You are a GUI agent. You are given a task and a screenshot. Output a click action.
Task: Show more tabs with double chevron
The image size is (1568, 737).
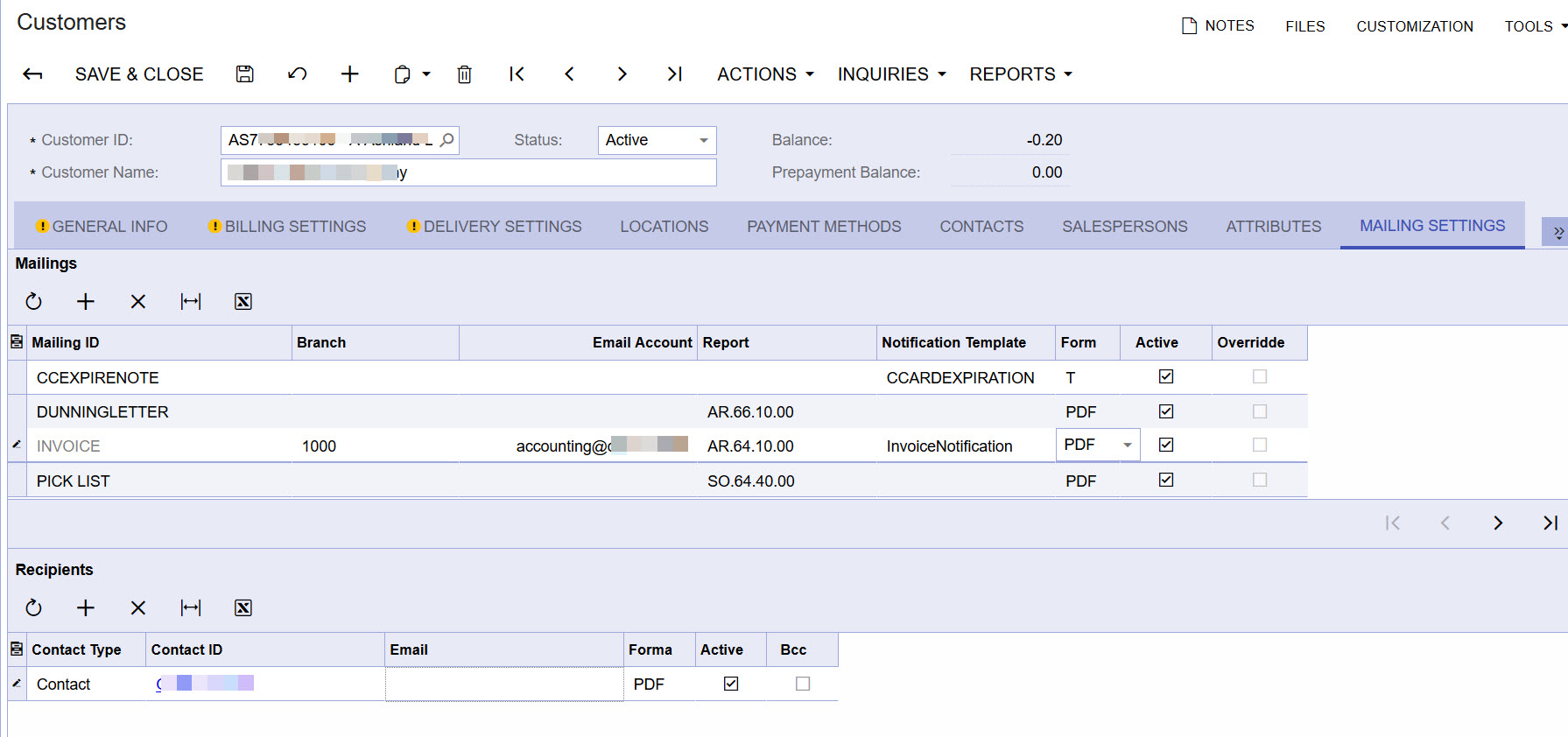click(x=1557, y=232)
